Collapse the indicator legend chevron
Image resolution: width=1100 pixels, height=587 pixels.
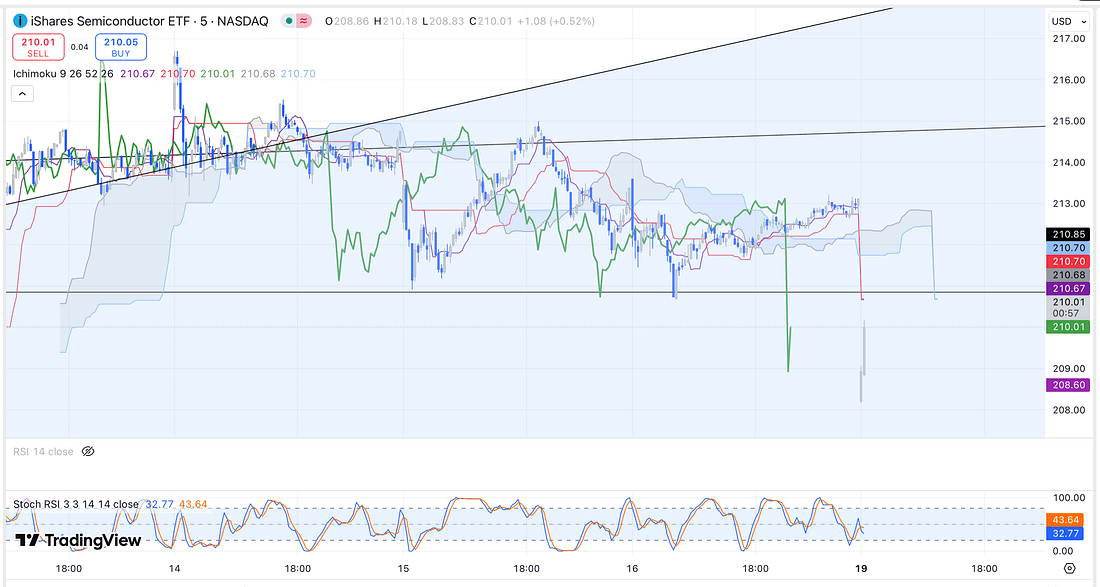point(22,93)
